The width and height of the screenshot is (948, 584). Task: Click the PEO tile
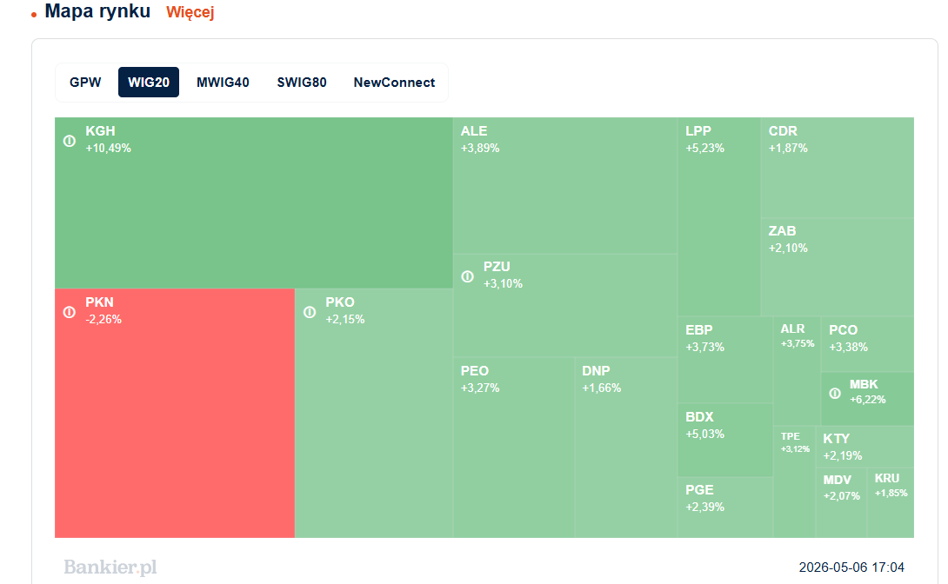tap(514, 447)
